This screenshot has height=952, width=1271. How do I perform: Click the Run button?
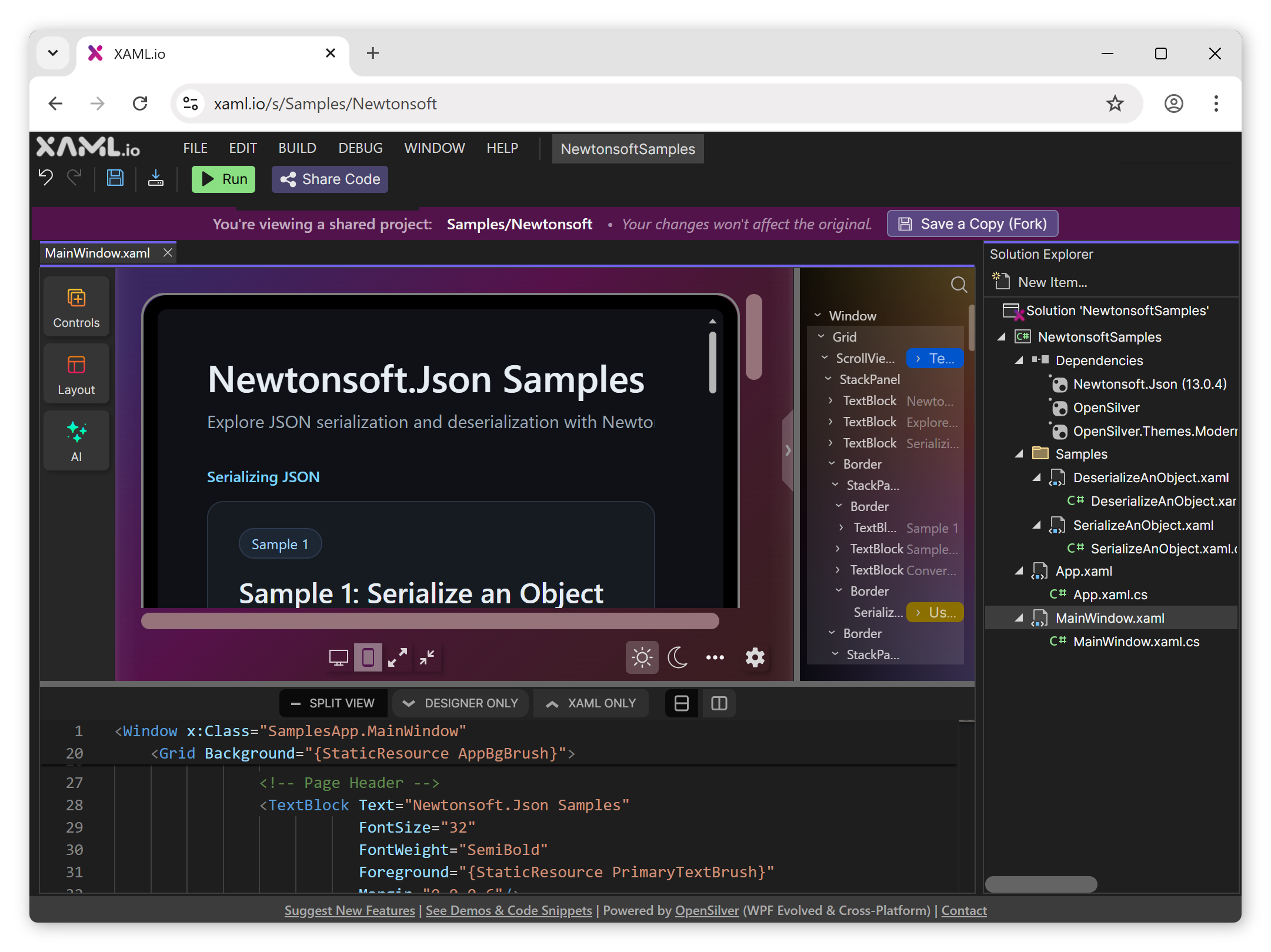pyautogui.click(x=223, y=179)
